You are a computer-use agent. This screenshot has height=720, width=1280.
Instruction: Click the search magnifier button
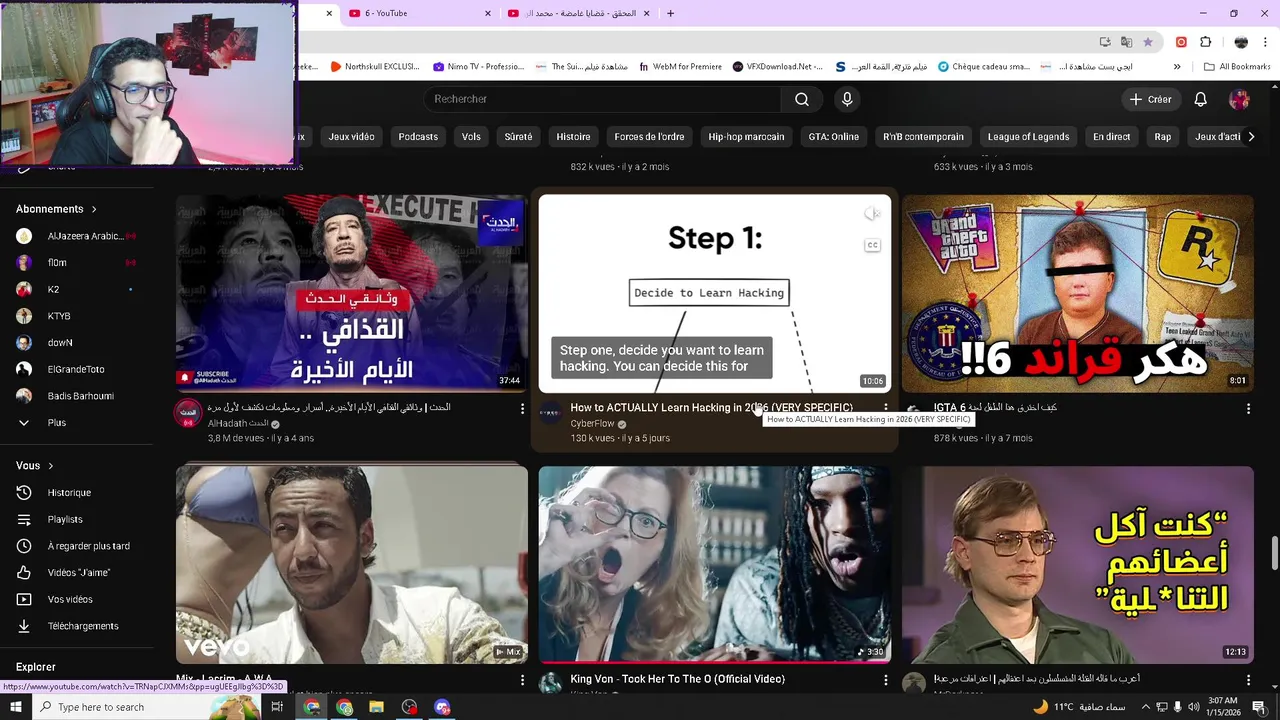coord(802,99)
